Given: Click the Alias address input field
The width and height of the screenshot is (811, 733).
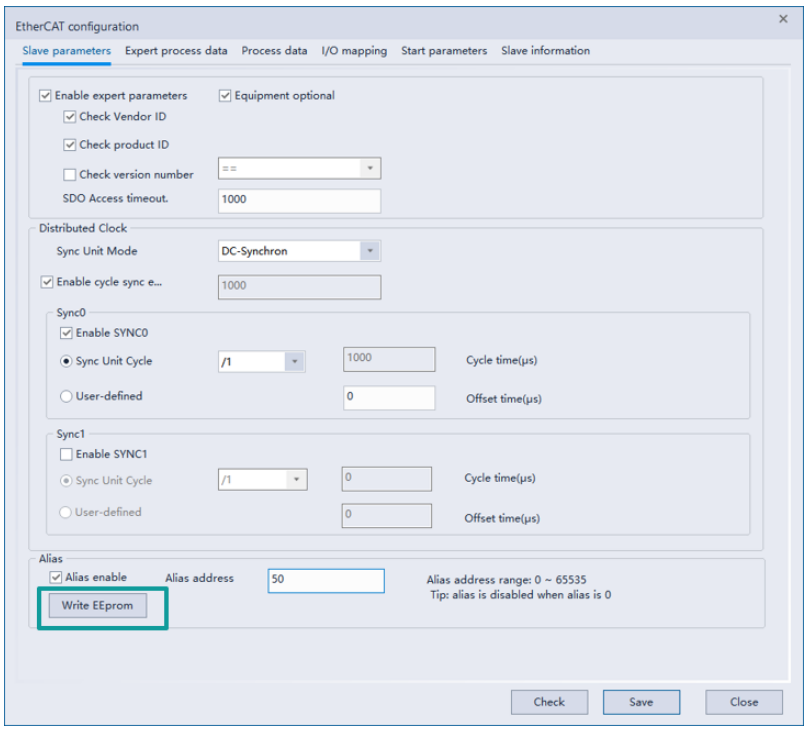Looking at the screenshot, I should pos(325,580).
